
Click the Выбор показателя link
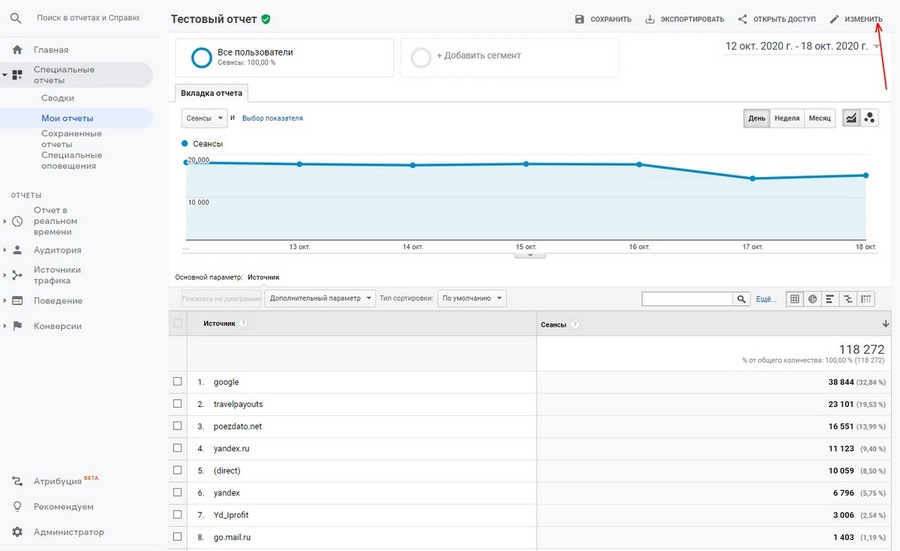tap(273, 118)
